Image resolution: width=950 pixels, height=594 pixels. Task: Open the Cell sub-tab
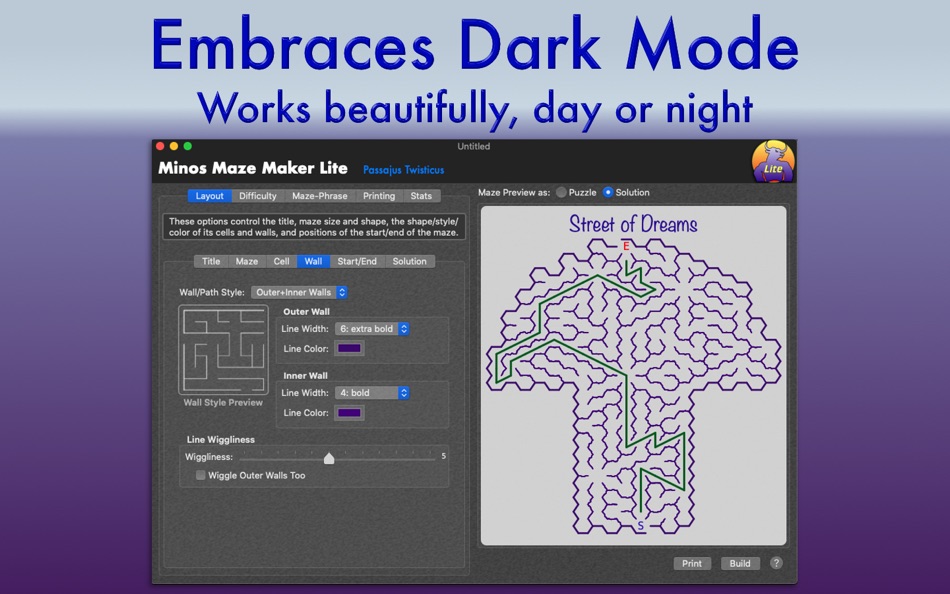point(281,261)
